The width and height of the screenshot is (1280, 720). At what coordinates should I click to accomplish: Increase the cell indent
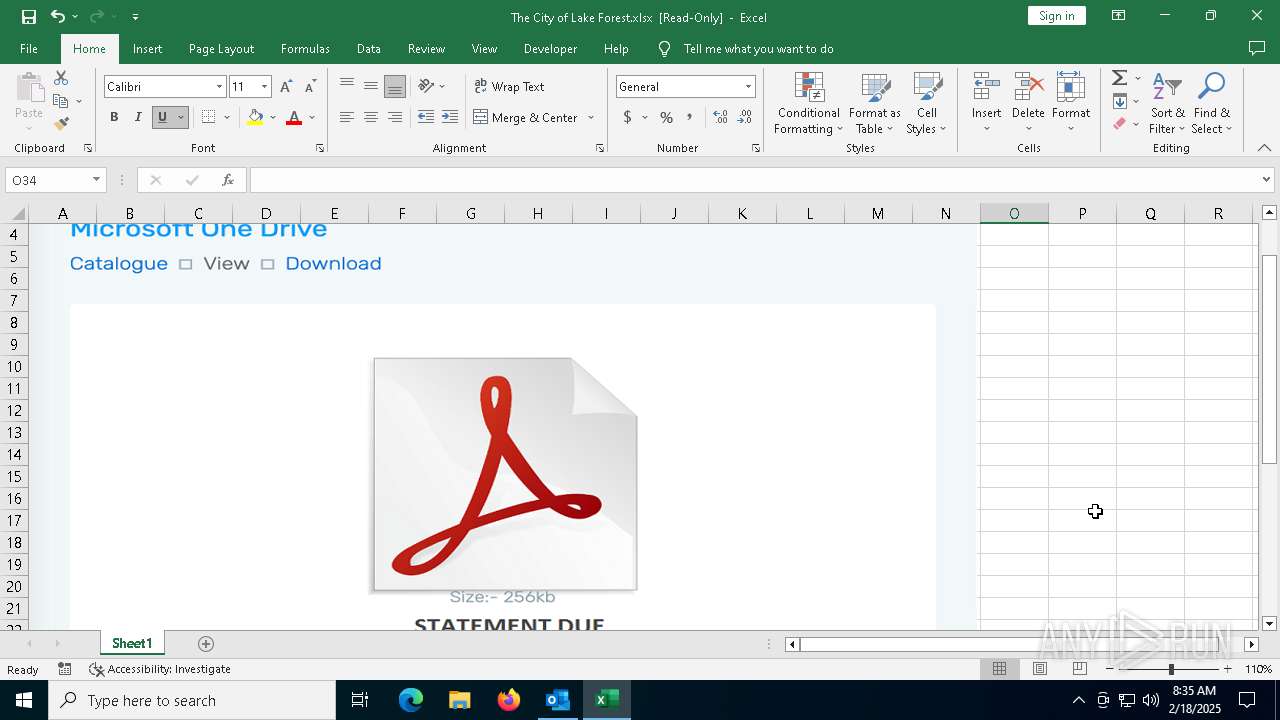click(x=450, y=117)
